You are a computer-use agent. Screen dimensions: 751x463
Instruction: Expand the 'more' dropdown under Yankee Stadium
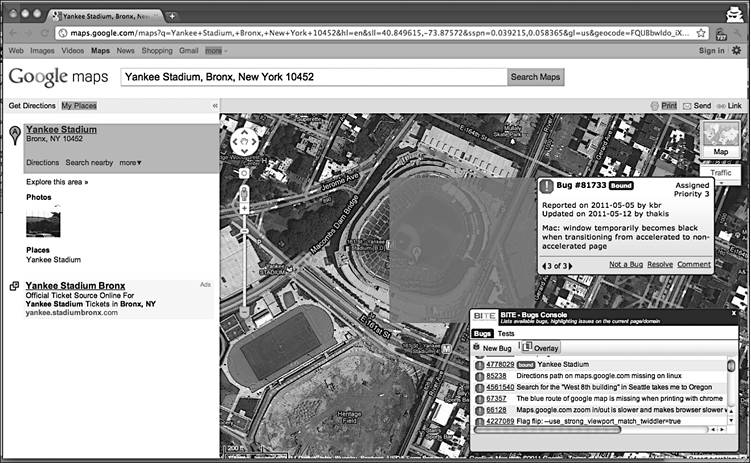[130, 163]
